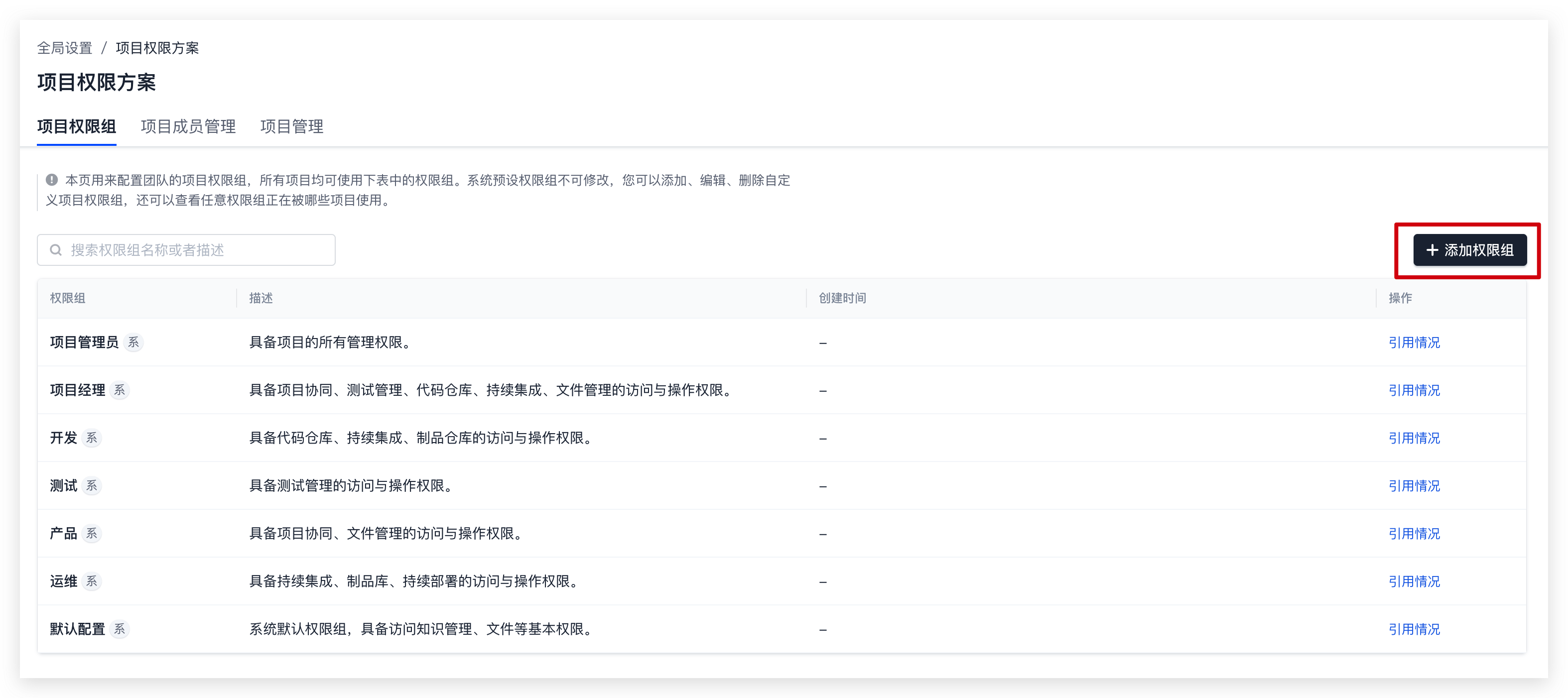Image resolution: width=1568 pixels, height=698 pixels.
Task: Click the 描述 column header
Action: (261, 298)
